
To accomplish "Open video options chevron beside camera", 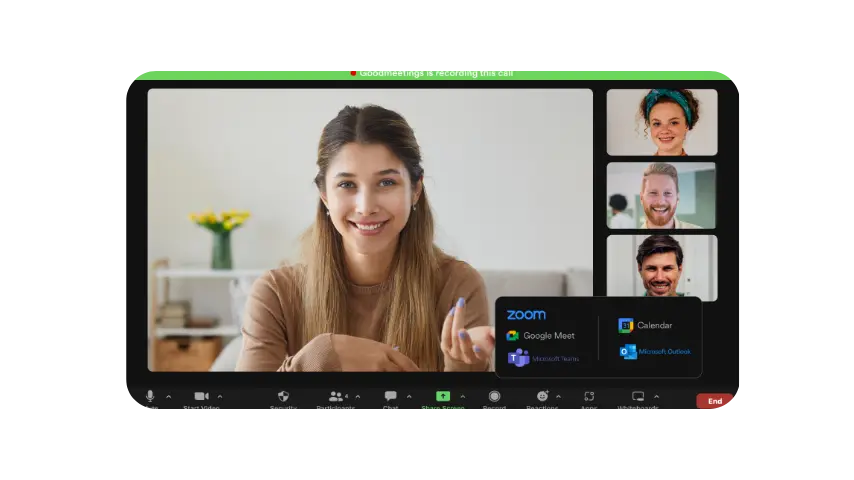I will pyautogui.click(x=220, y=397).
